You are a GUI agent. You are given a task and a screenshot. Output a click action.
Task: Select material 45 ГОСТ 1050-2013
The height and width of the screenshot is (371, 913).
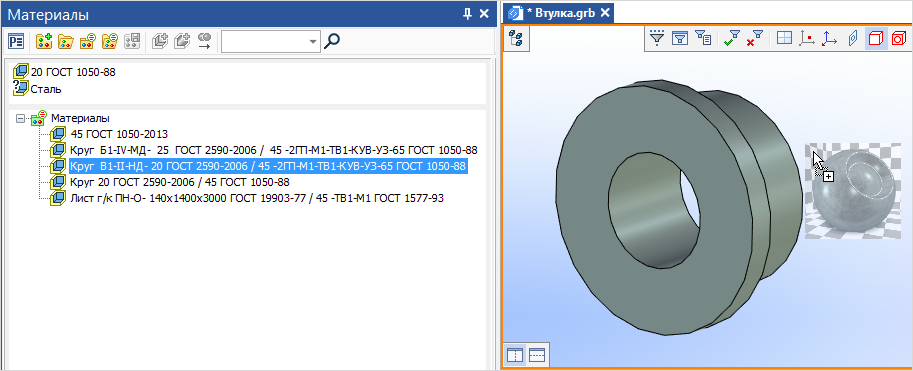119,134
